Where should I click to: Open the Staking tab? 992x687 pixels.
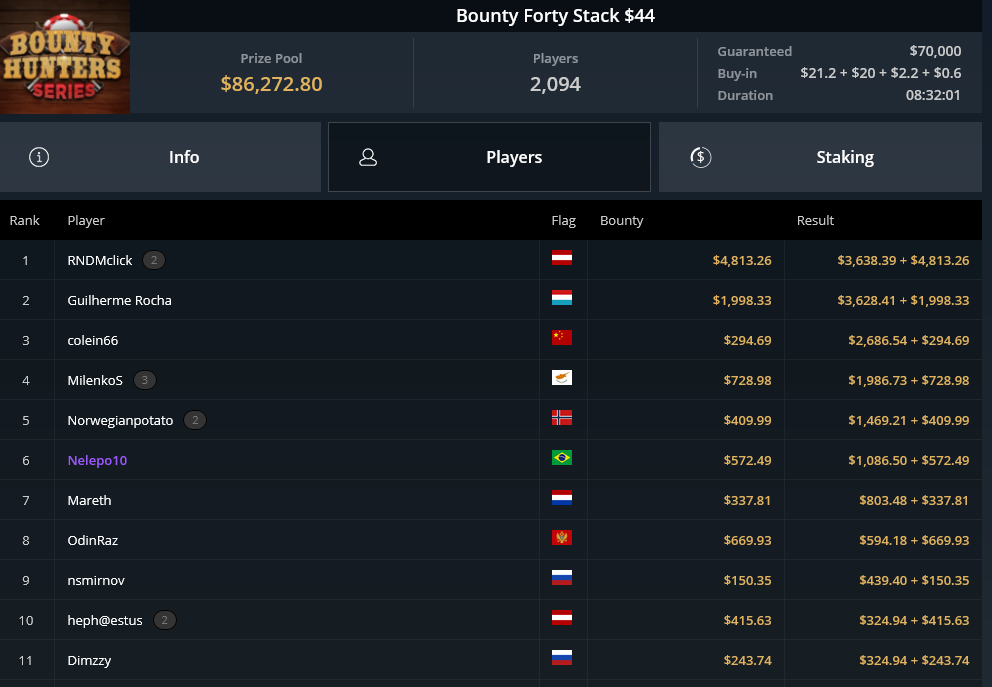[820, 157]
